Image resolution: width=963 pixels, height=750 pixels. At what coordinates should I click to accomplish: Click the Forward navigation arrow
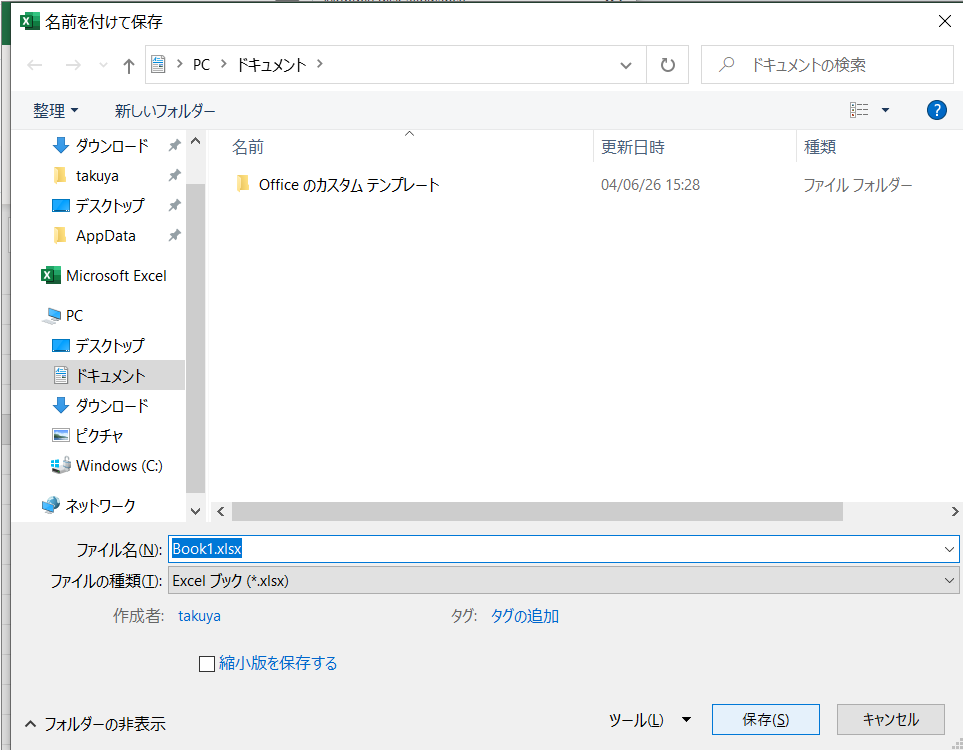[73, 64]
